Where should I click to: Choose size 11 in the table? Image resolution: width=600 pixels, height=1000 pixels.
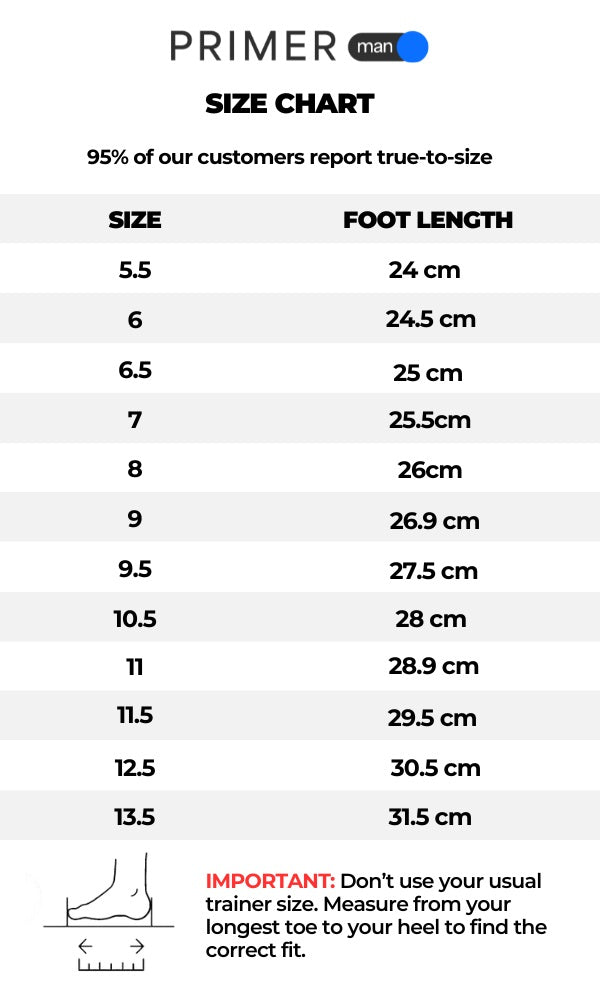tap(135, 667)
